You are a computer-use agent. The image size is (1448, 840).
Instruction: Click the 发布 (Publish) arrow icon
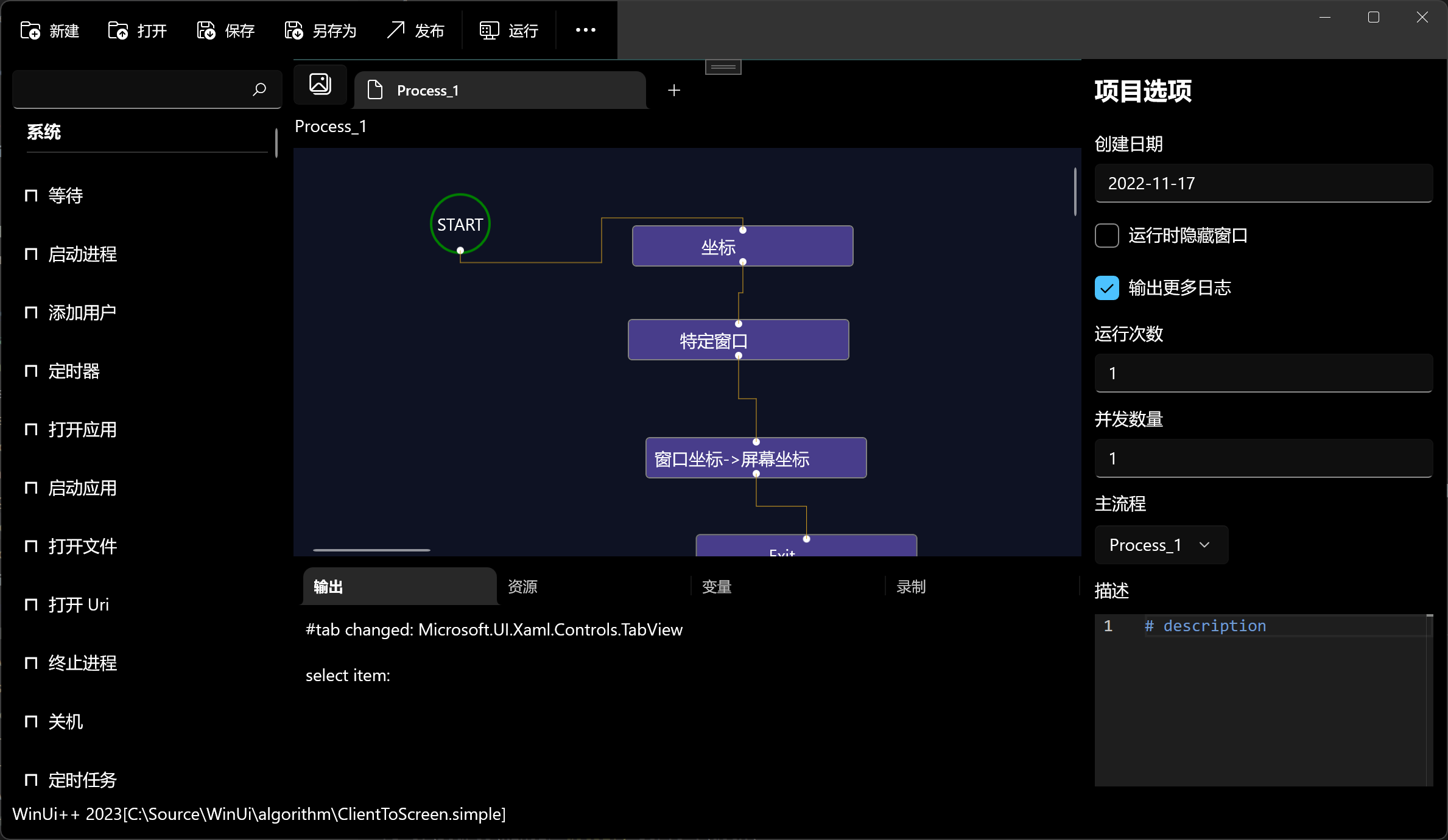click(396, 30)
